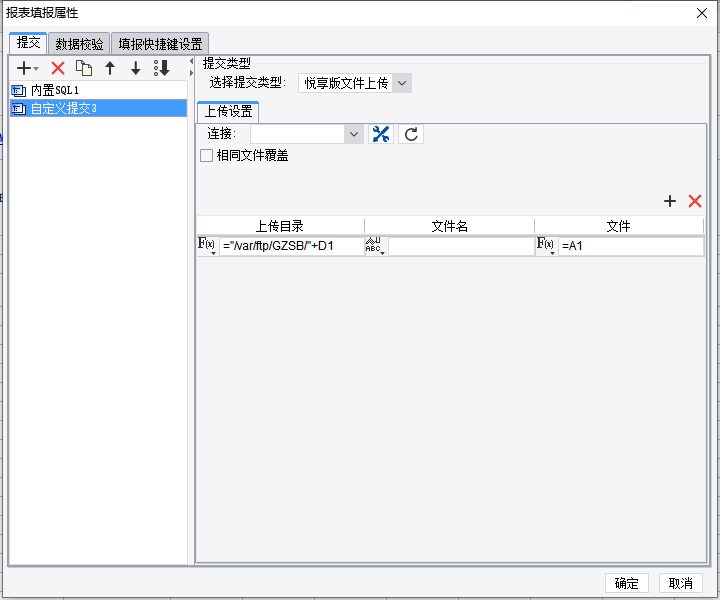Open connection settings wrench icon
This screenshot has height=600, width=720.
click(381, 134)
